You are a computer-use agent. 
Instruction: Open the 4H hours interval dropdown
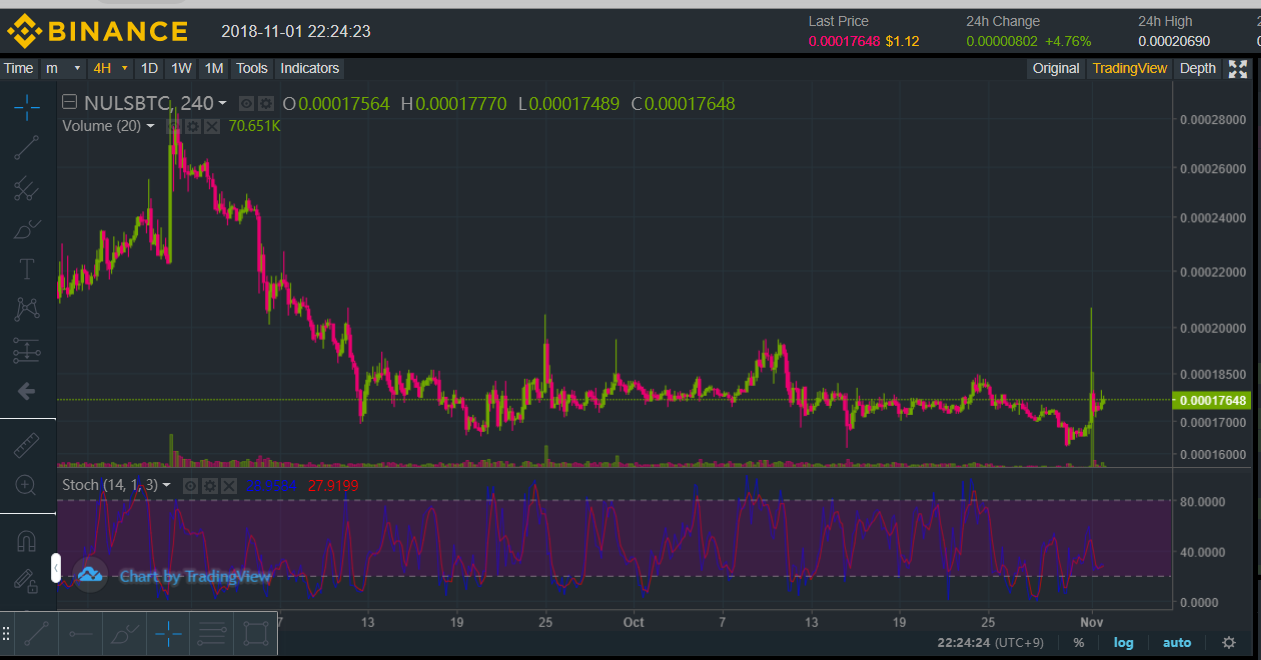(110, 69)
